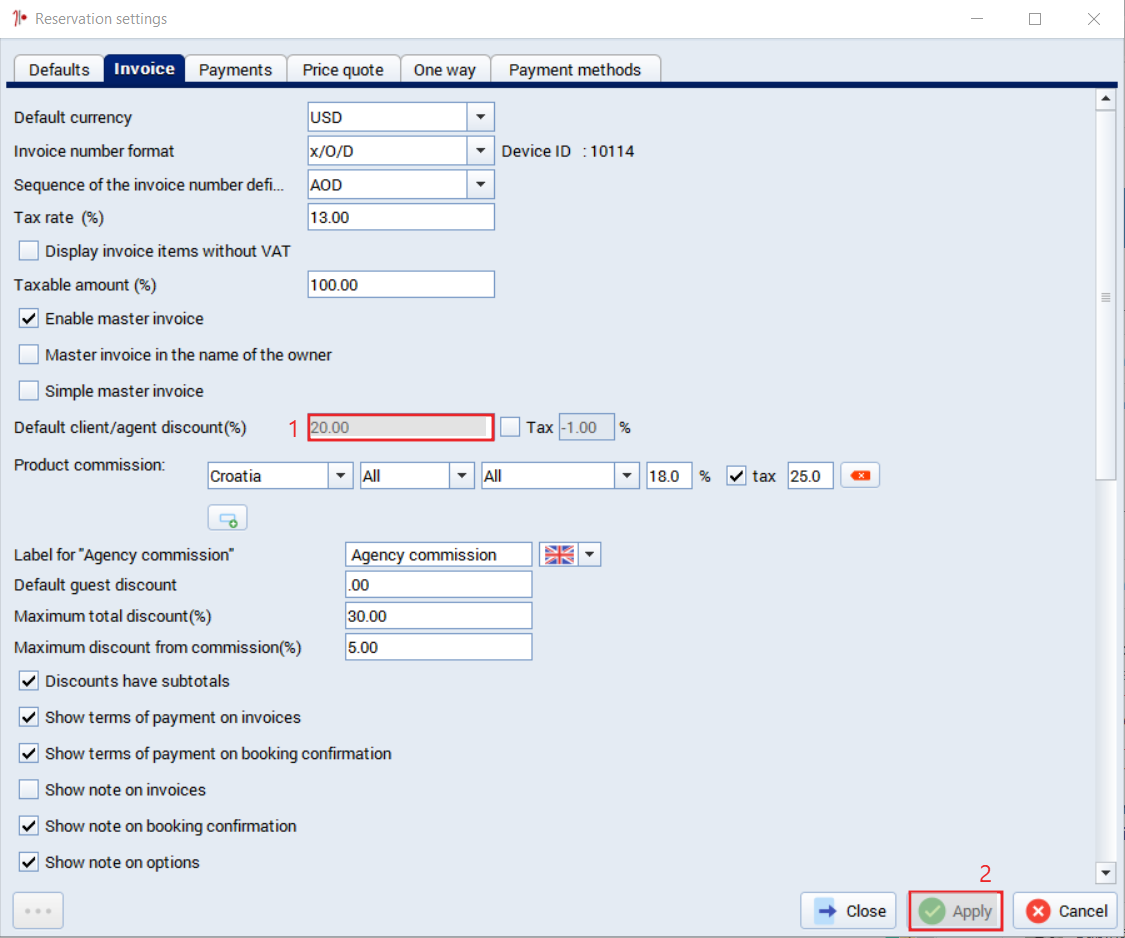This screenshot has width=1125, height=938.
Task: Click the discount Tax field showing -1.00
Action: click(x=587, y=427)
